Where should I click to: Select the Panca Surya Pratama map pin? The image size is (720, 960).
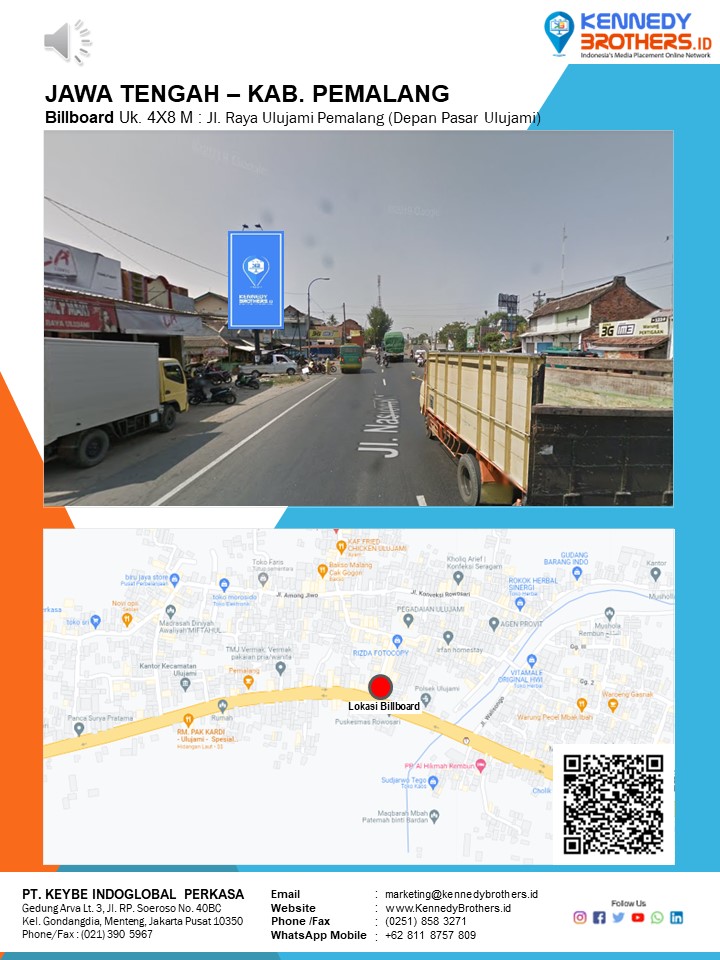coord(78,729)
